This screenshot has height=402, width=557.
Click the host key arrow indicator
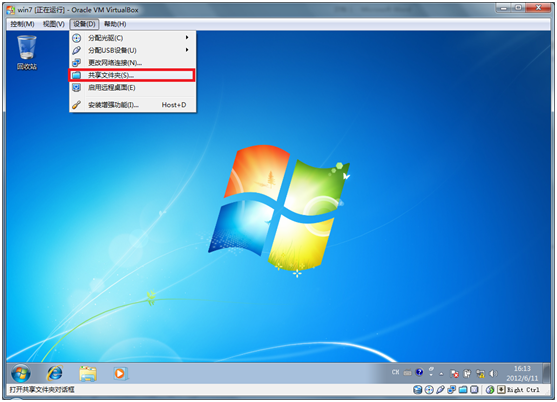[501, 390]
